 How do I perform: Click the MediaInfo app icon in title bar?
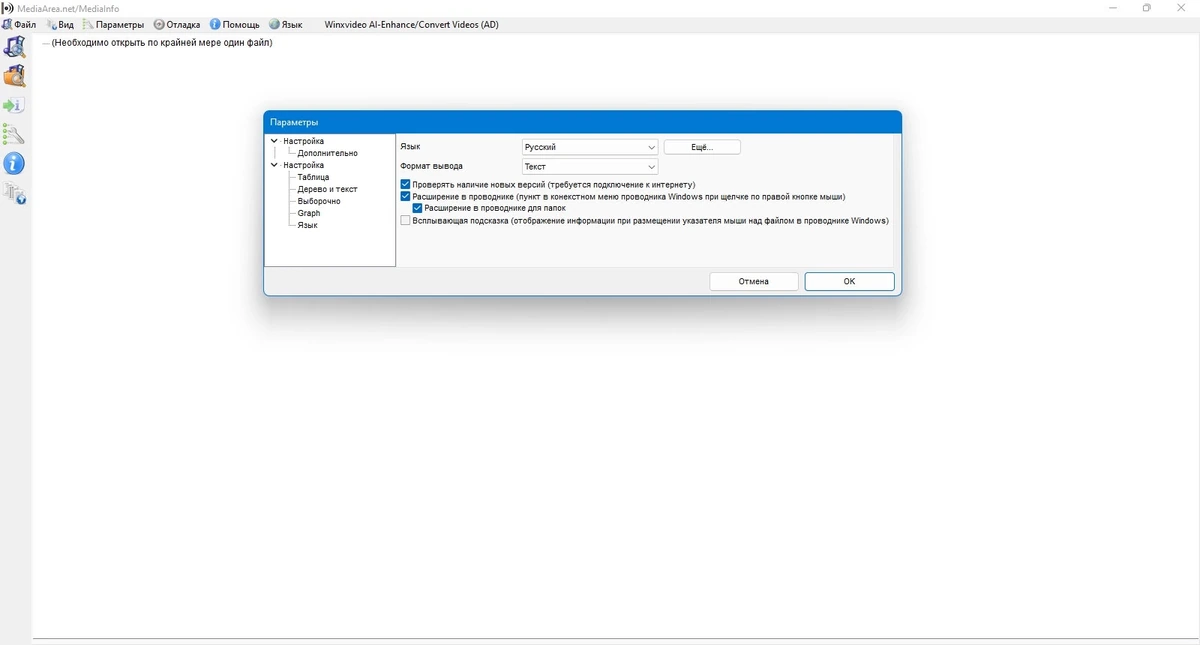tap(9, 8)
